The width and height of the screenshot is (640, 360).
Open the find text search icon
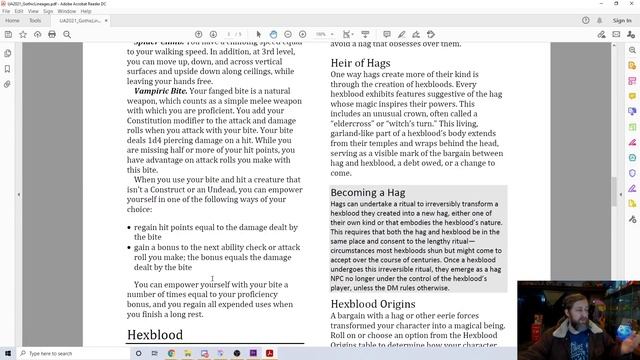click(67, 35)
